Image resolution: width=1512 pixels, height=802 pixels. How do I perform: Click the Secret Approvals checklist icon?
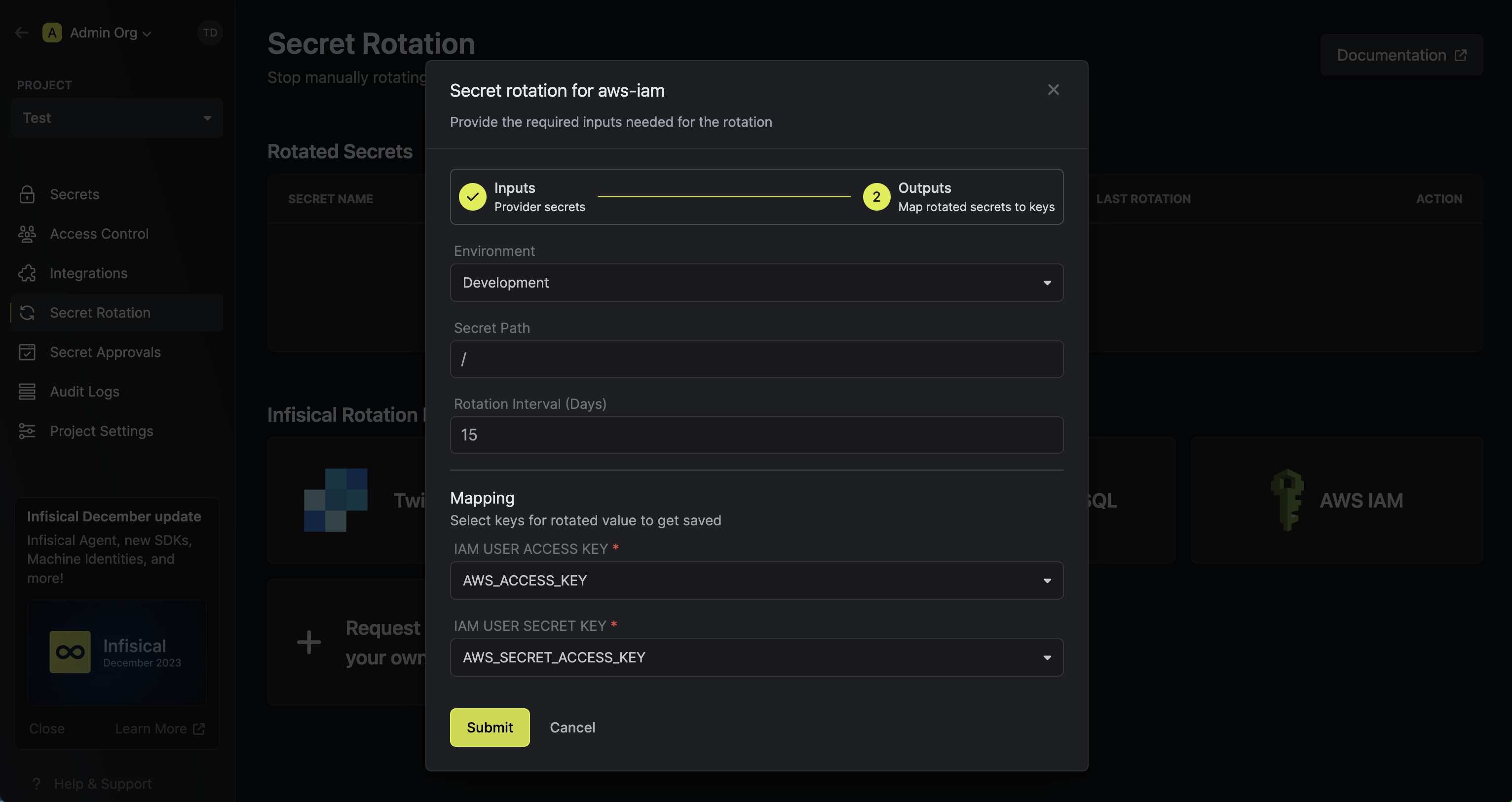coord(27,352)
